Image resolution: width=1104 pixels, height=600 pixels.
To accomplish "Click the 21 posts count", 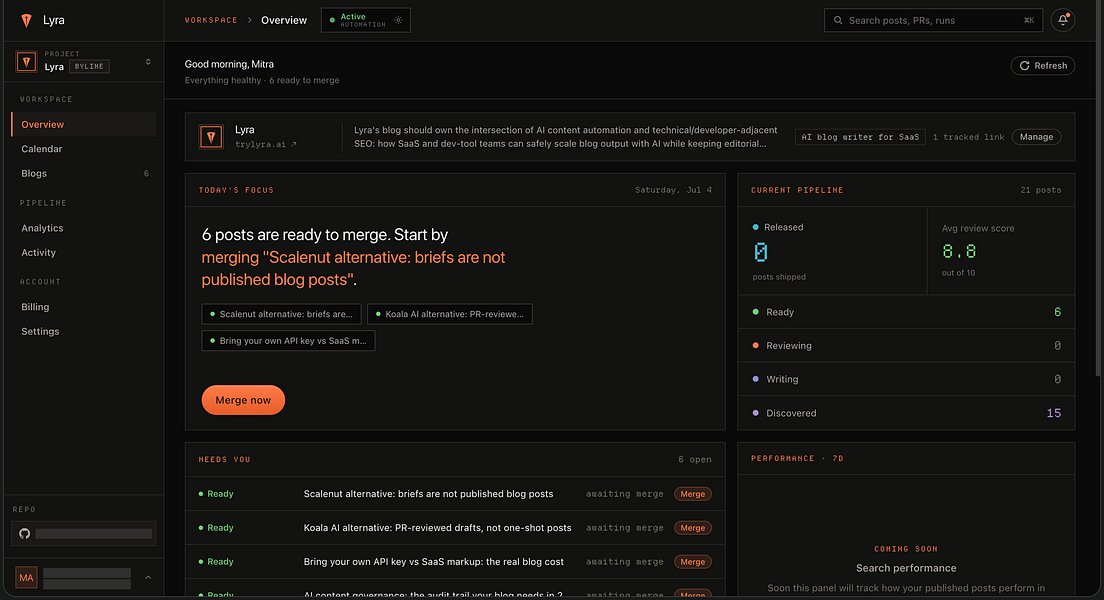I will tap(1040, 190).
